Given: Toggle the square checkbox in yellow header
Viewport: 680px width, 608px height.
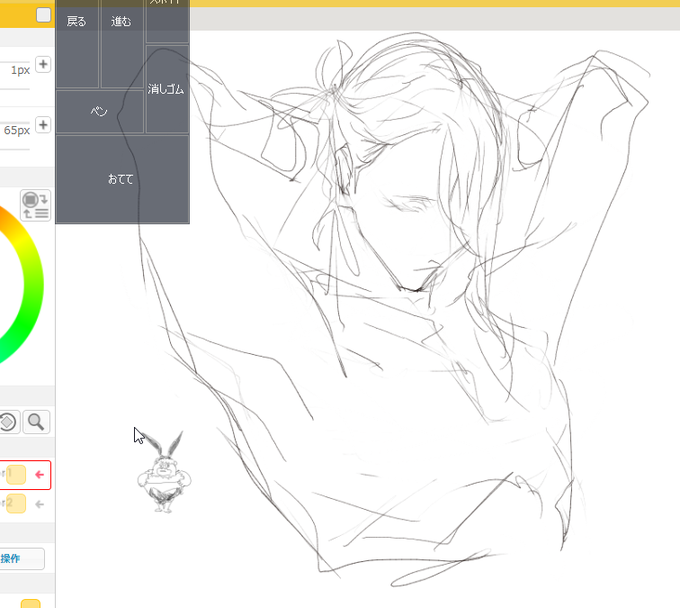Looking at the screenshot, I should pyautogui.click(x=43, y=15).
